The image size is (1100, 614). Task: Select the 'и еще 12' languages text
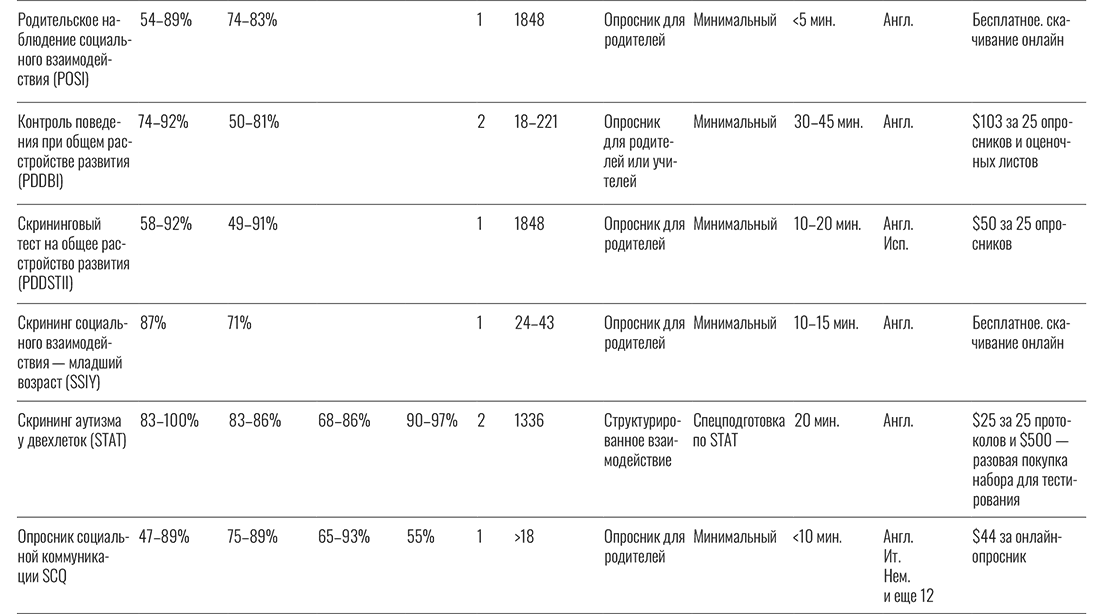pos(909,597)
